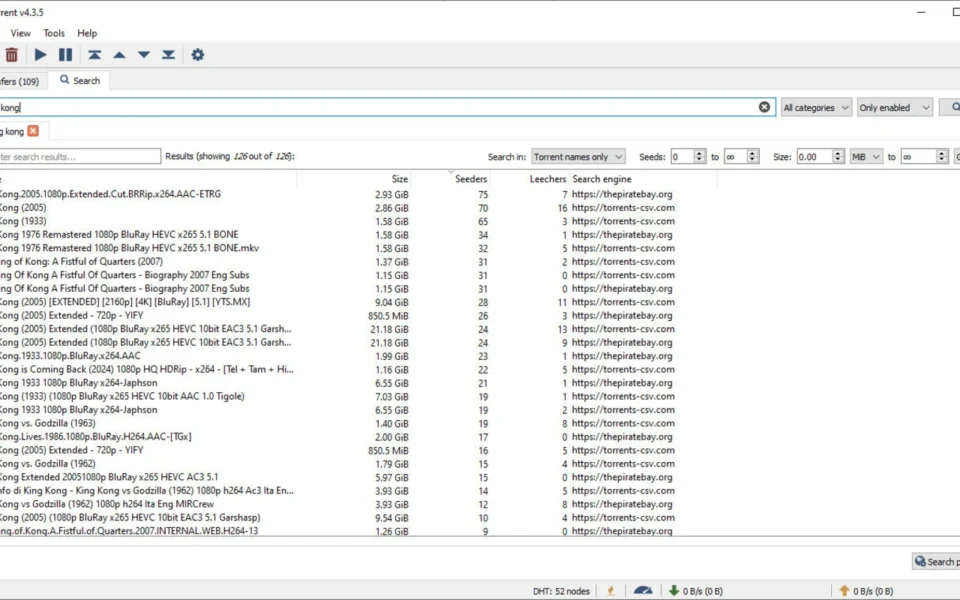Open the View menu
The width and height of the screenshot is (960, 600).
20,33
